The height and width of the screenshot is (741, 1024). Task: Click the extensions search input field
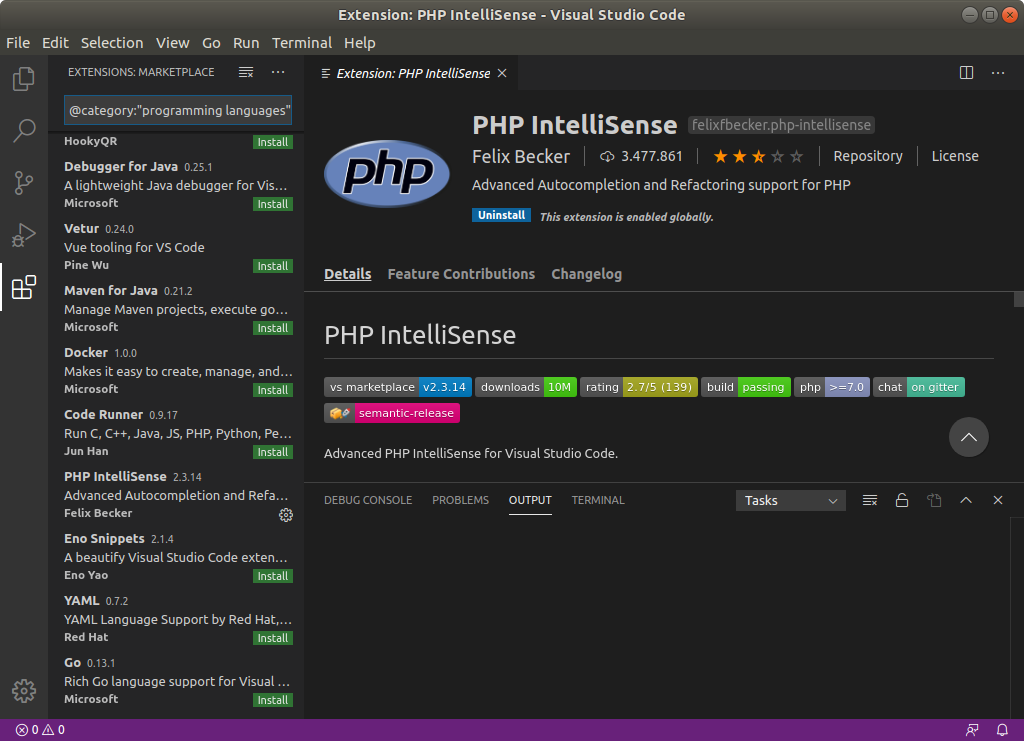178,110
